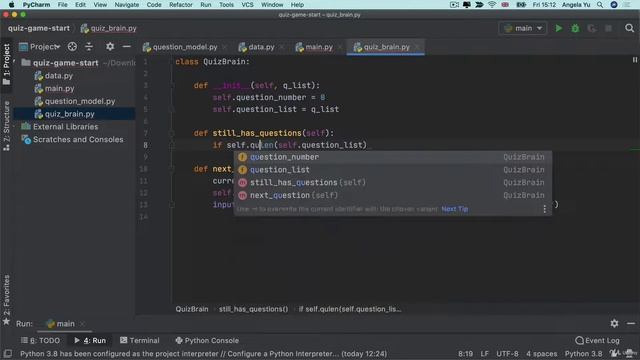Screen dimensions: 640x360
Task: Toggle the Project side tool window button
Action: click(6, 64)
